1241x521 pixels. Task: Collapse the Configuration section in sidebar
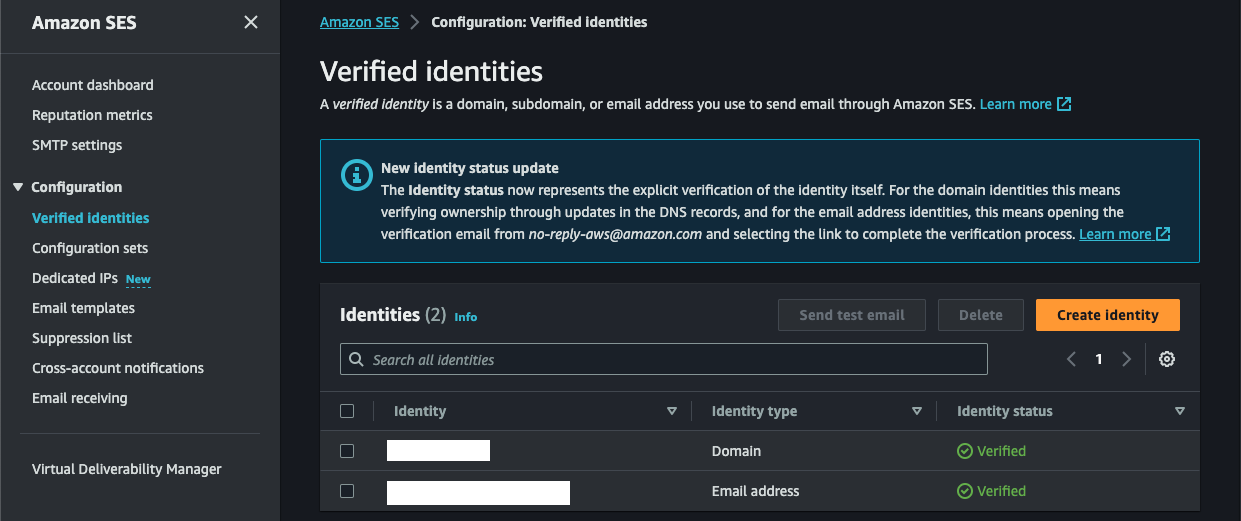[18, 187]
